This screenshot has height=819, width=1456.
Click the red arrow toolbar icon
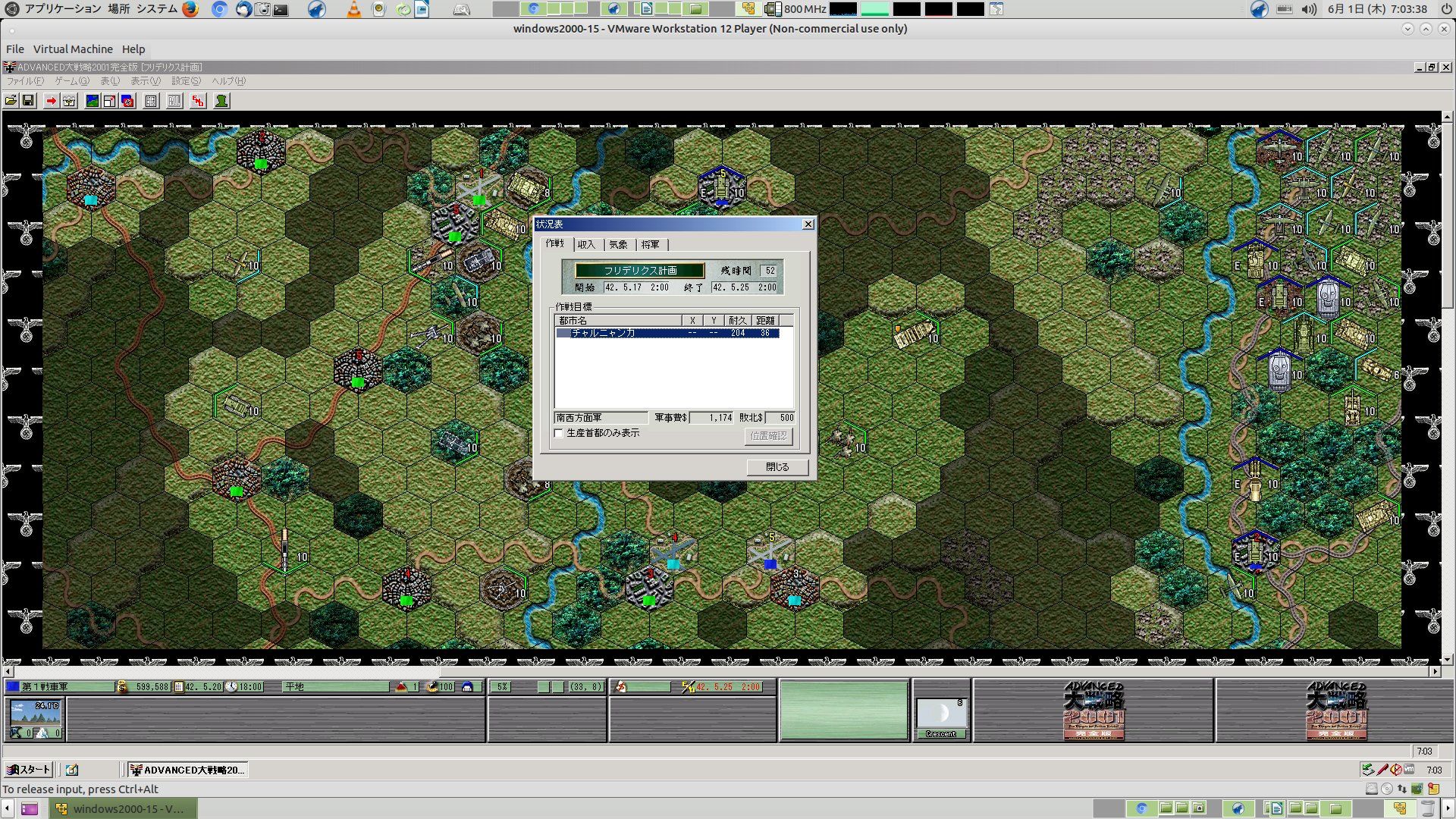pyautogui.click(x=51, y=101)
